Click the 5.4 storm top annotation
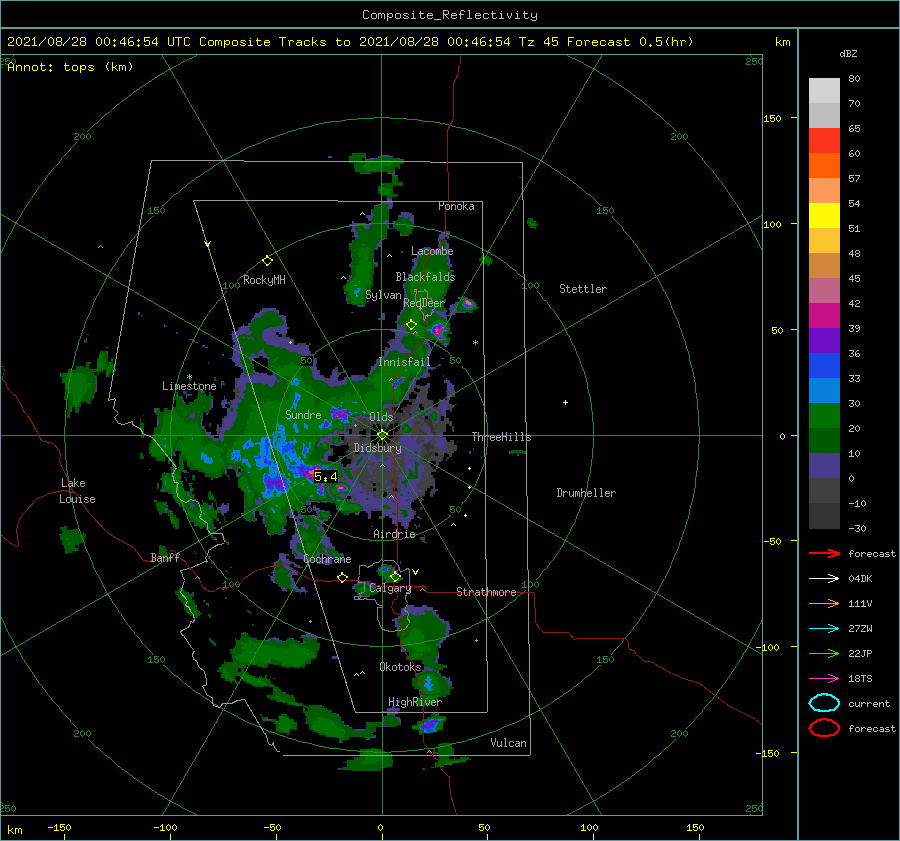Screen dimensions: 900x841 [x=325, y=476]
